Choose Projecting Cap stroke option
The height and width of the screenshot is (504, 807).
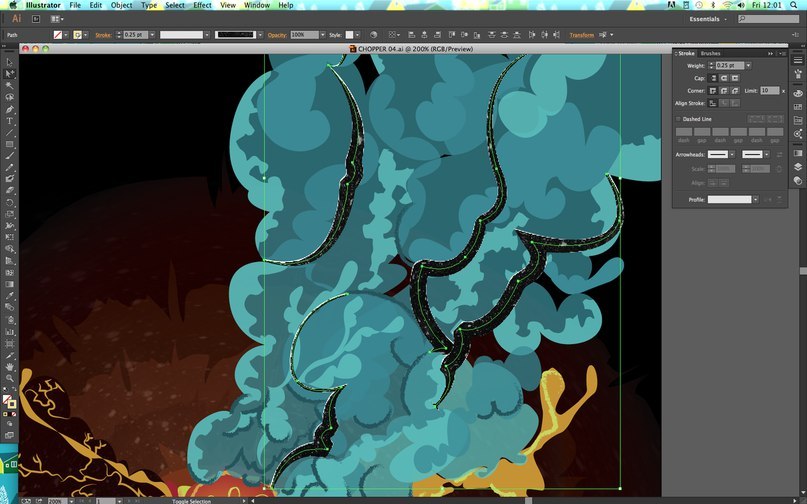(735, 78)
